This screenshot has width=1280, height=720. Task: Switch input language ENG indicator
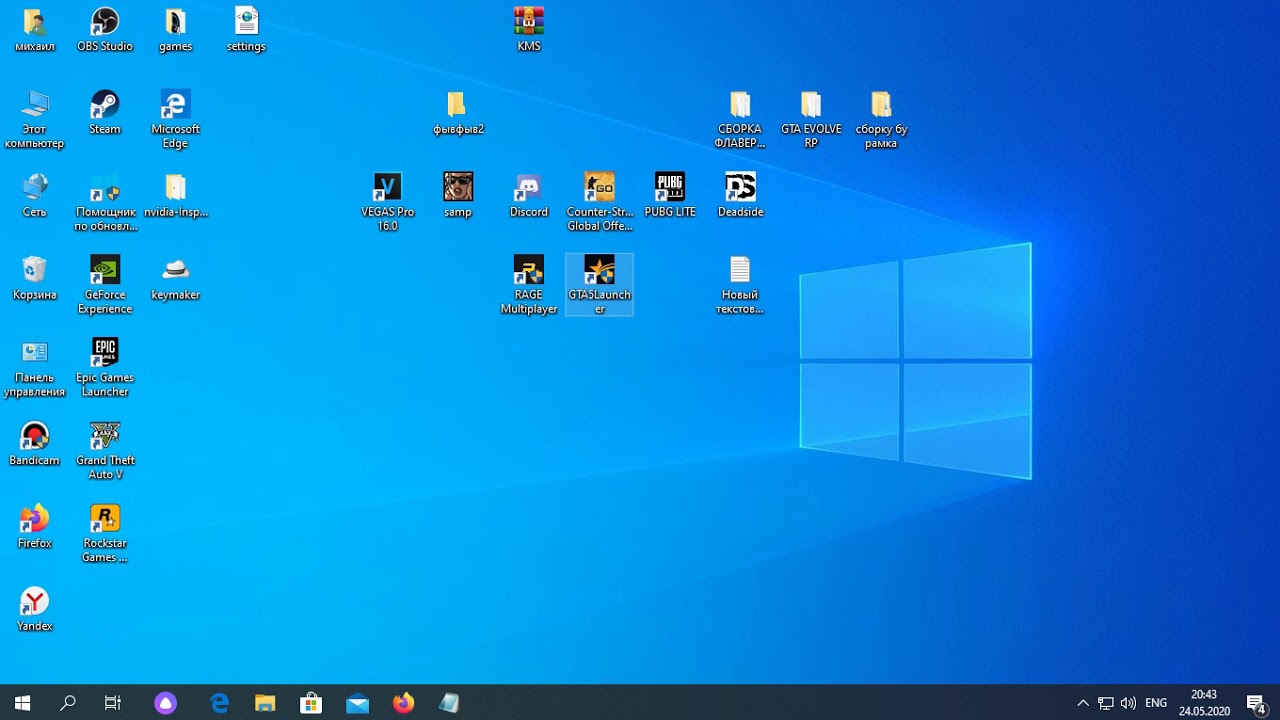click(1156, 703)
